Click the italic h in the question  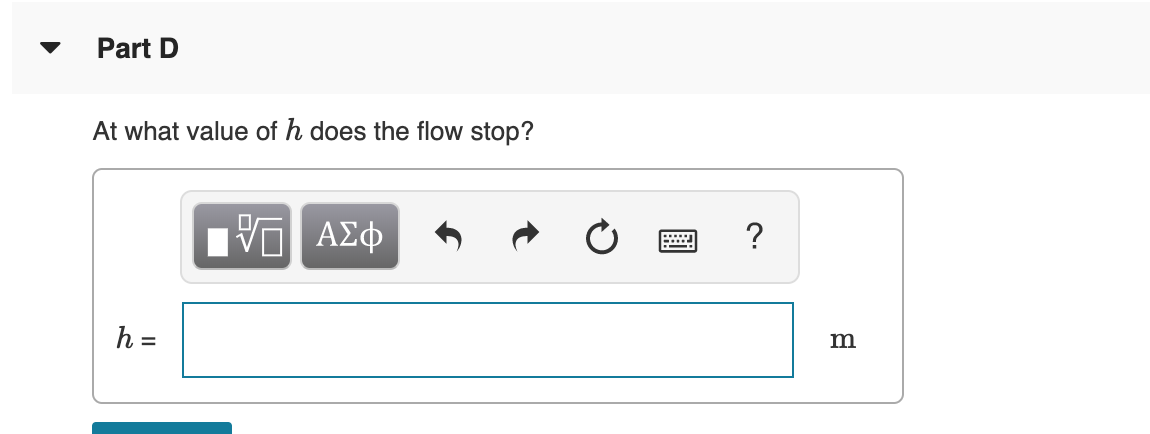(x=293, y=130)
